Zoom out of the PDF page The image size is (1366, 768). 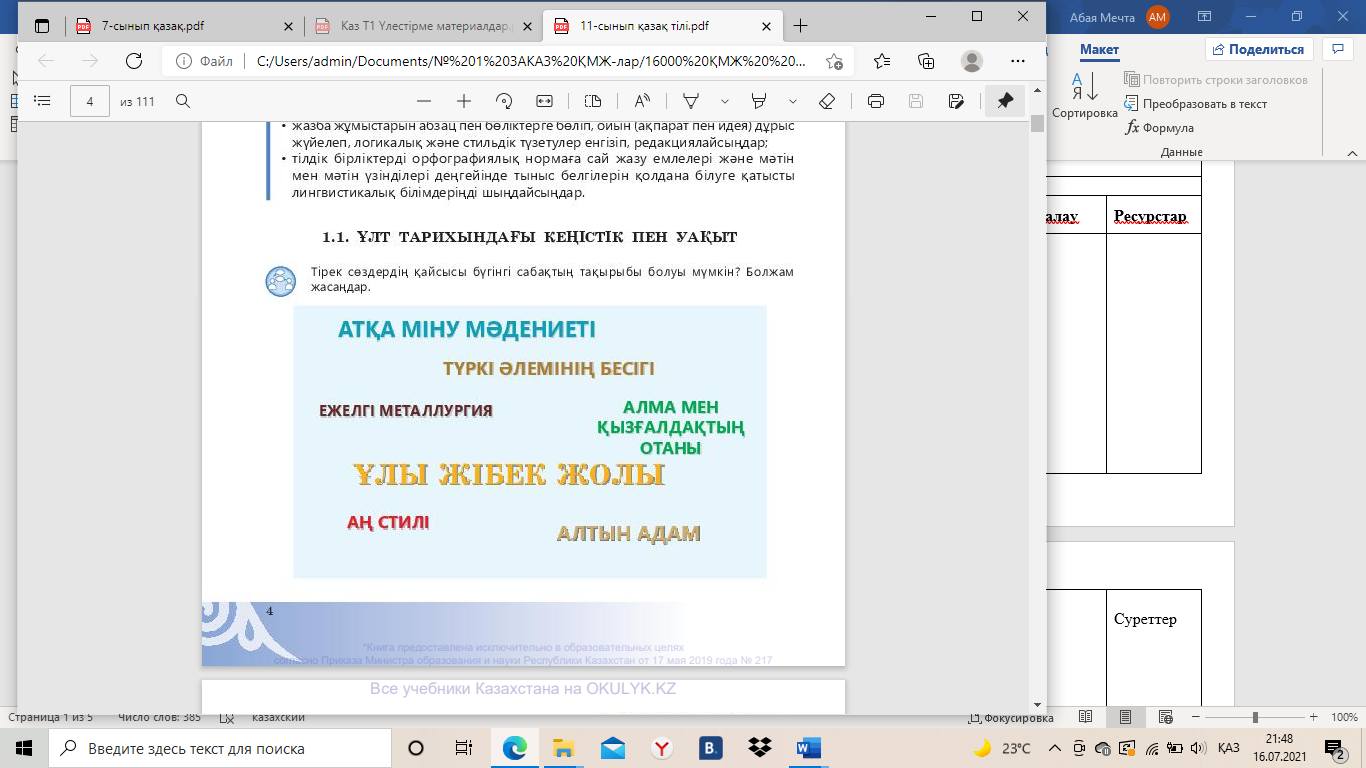click(x=424, y=101)
